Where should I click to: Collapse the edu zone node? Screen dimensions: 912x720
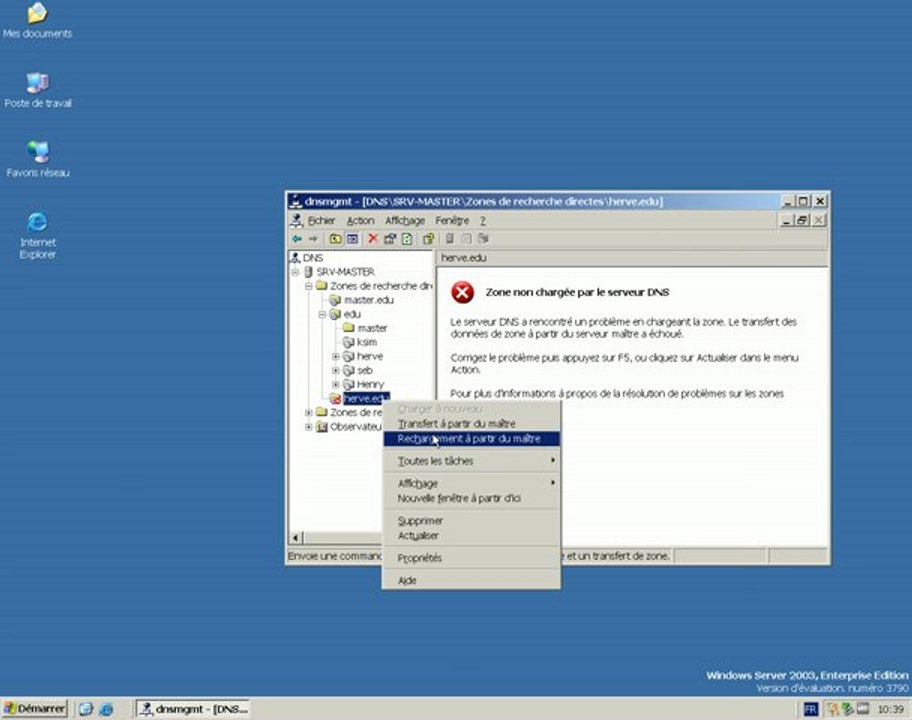(x=322, y=314)
